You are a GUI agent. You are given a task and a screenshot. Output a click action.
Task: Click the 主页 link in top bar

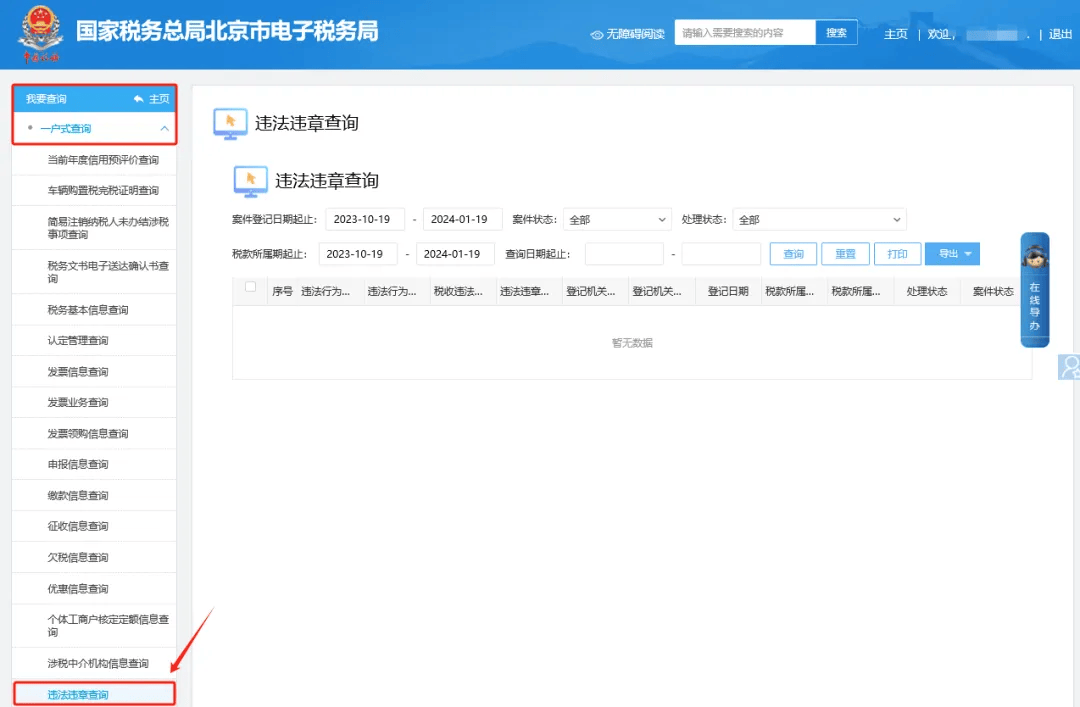(x=895, y=34)
